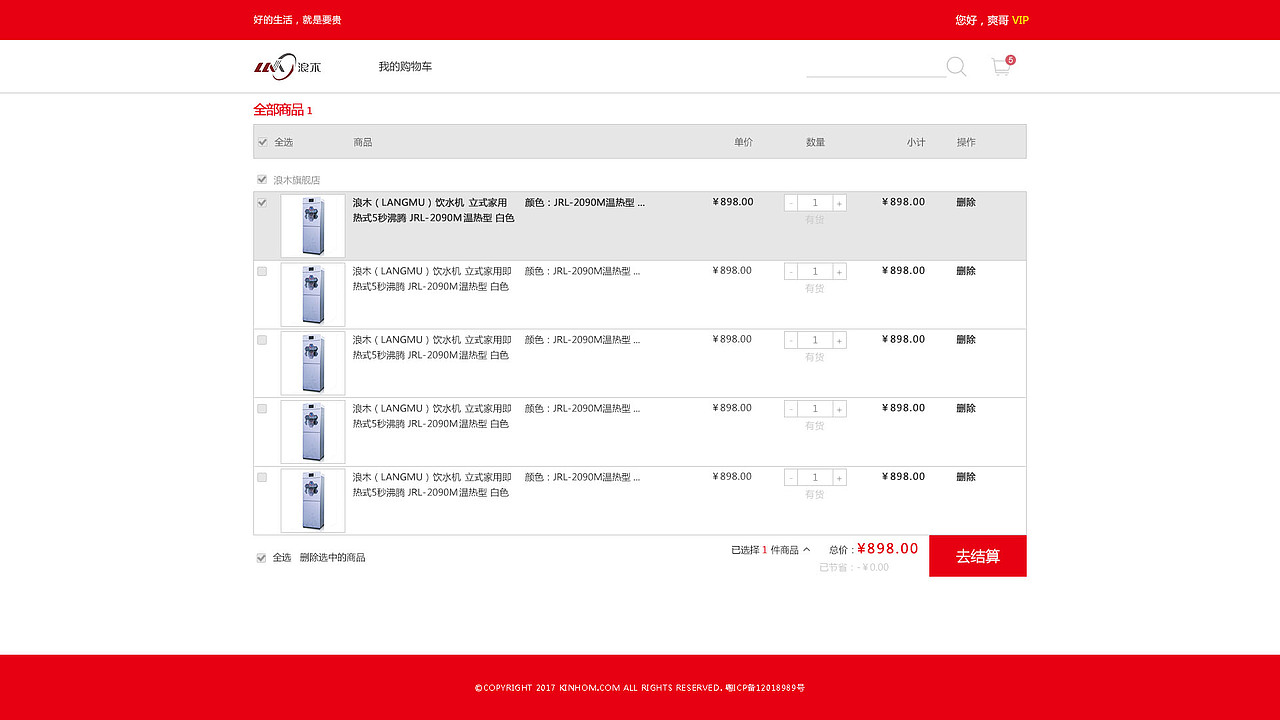The height and width of the screenshot is (720, 1280).
Task: Click inside the search input field
Action: (876, 67)
